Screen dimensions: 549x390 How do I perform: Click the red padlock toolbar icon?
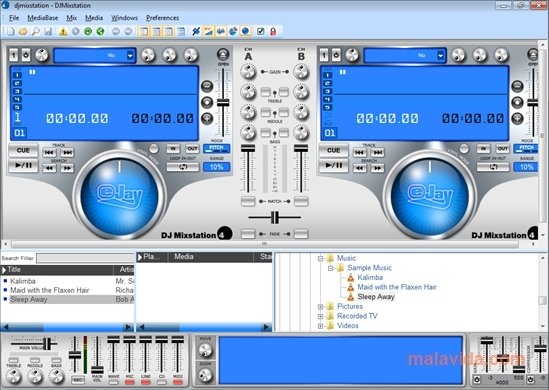click(273, 32)
